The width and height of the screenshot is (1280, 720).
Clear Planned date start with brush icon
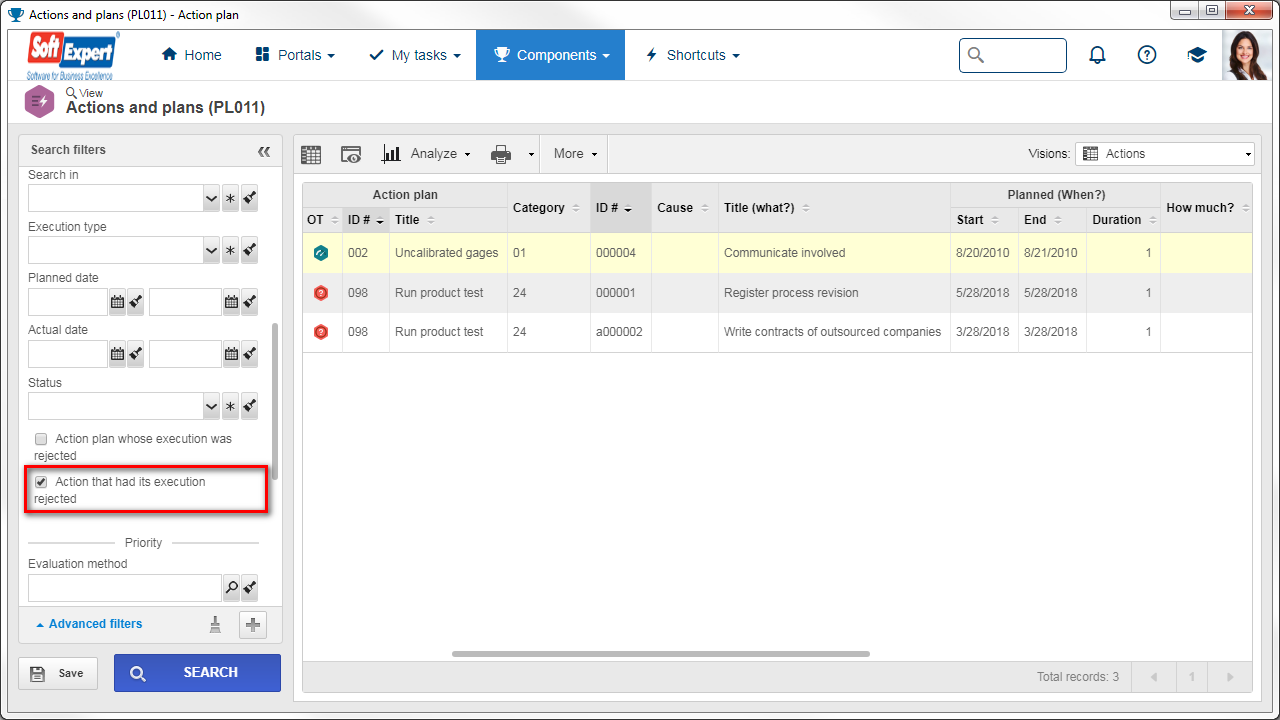(x=135, y=301)
